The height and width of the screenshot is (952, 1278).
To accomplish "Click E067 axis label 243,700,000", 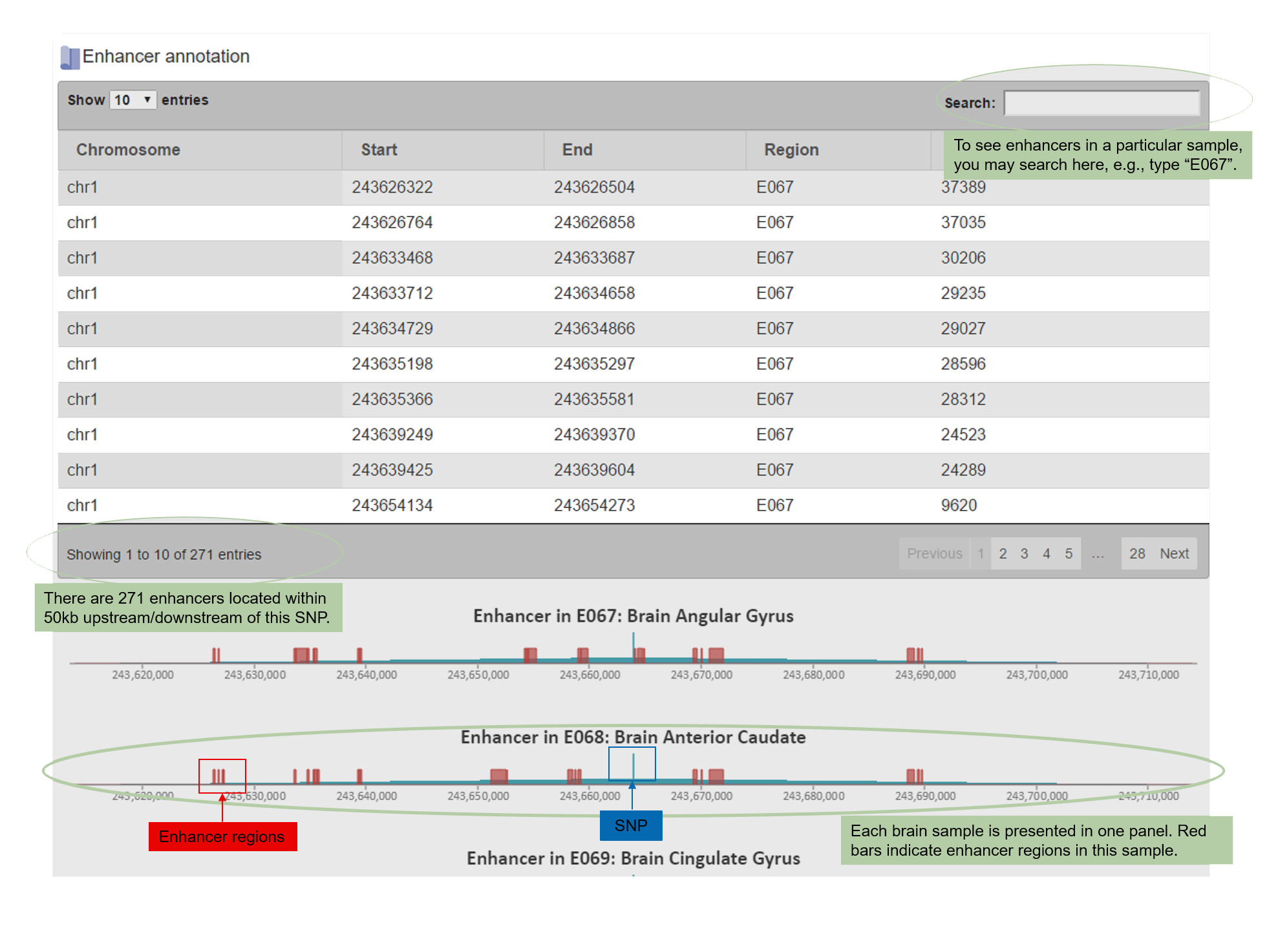I will click(1037, 675).
